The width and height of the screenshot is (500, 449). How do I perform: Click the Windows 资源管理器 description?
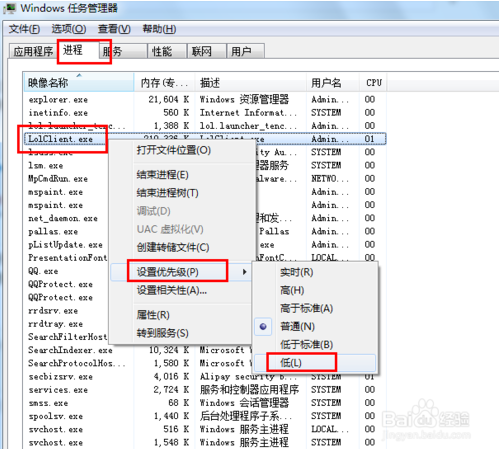pyautogui.click(x=244, y=100)
